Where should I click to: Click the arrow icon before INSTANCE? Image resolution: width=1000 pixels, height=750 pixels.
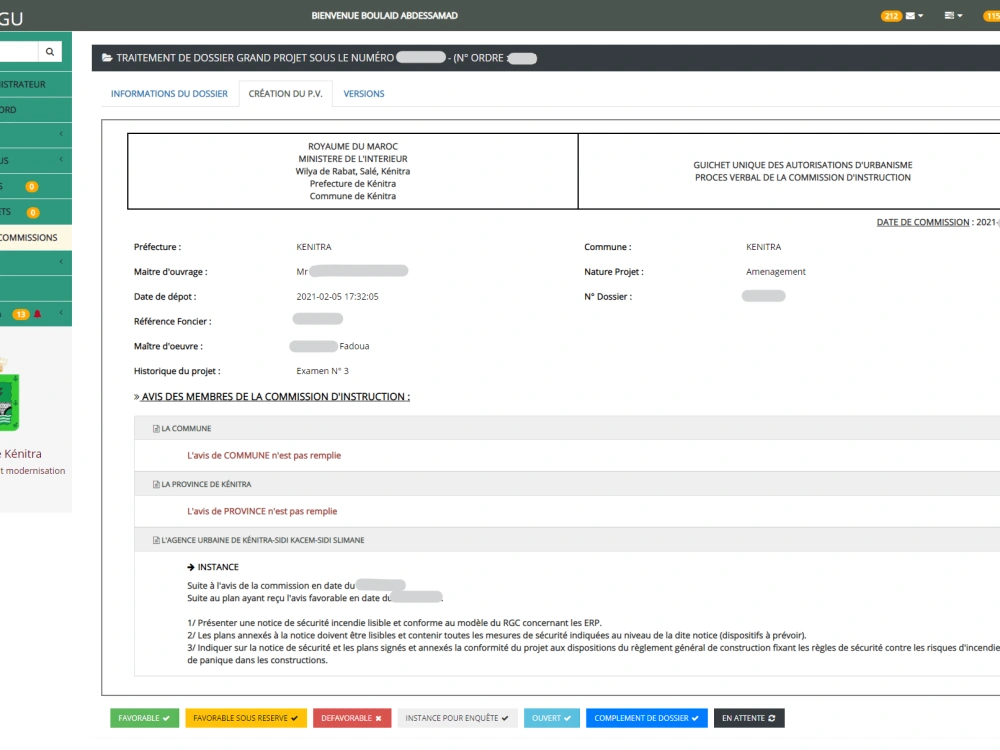click(191, 567)
